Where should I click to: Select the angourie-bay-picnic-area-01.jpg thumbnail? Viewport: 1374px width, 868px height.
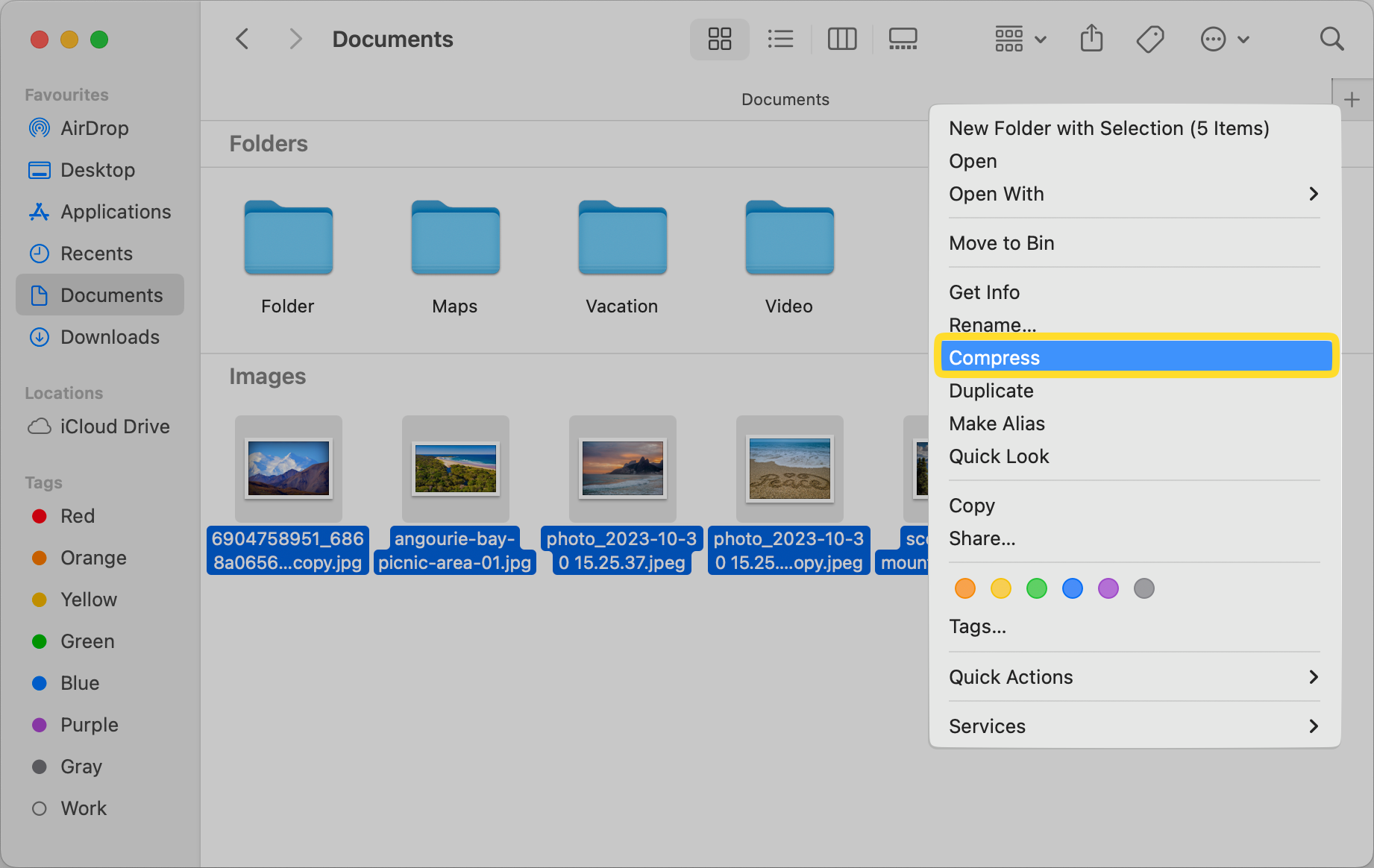(x=455, y=468)
